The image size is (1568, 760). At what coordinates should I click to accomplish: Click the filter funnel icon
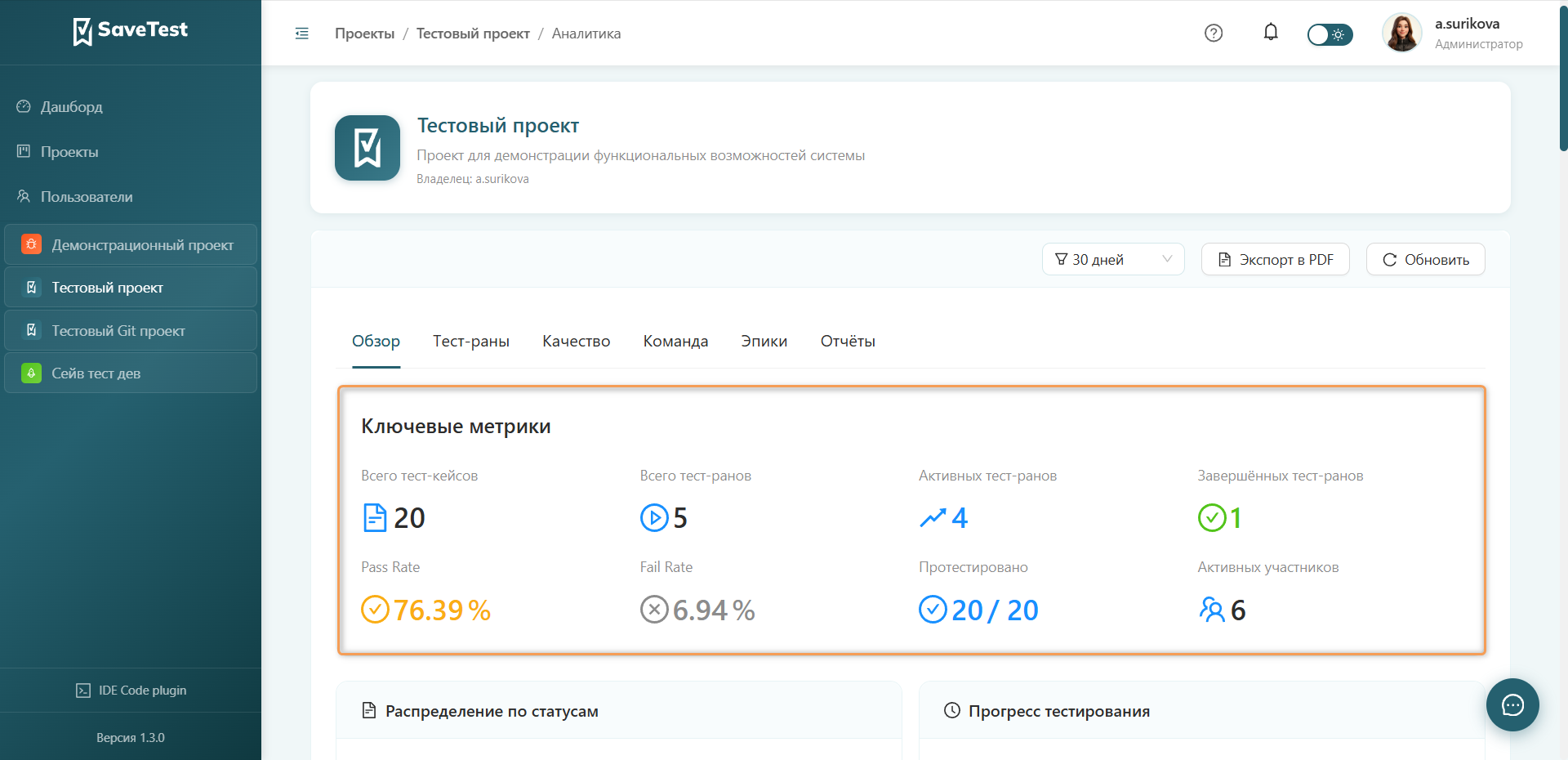(x=1061, y=259)
